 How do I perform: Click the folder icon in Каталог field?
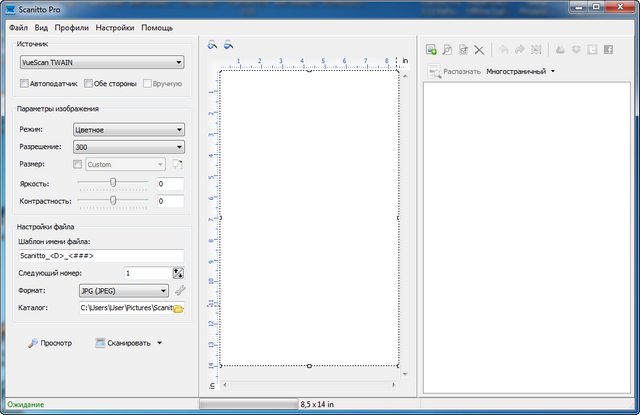click(x=178, y=309)
